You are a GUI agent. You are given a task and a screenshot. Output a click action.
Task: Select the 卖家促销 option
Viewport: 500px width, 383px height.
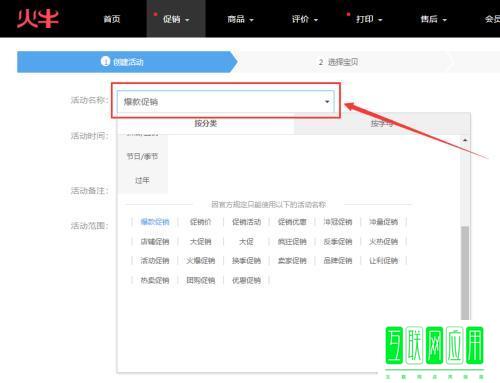292,260
